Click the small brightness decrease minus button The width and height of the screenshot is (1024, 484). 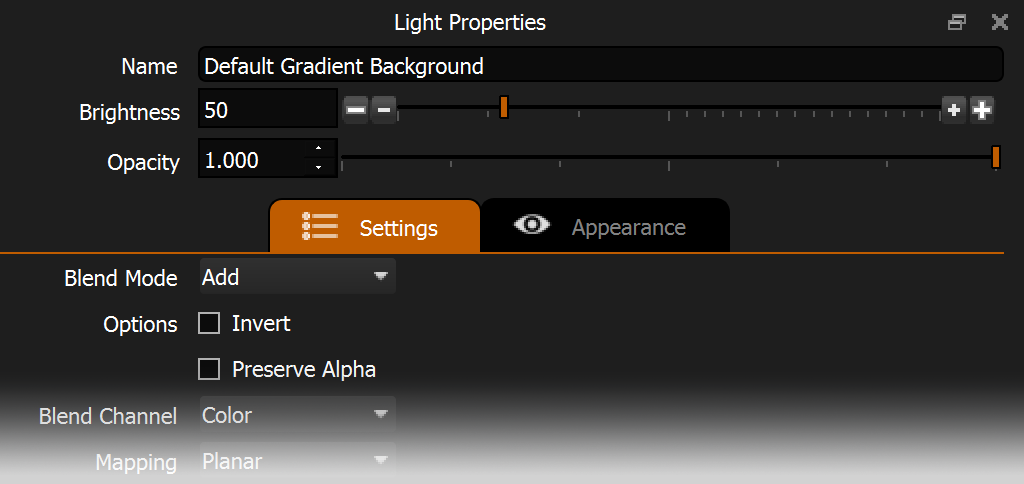point(383,109)
